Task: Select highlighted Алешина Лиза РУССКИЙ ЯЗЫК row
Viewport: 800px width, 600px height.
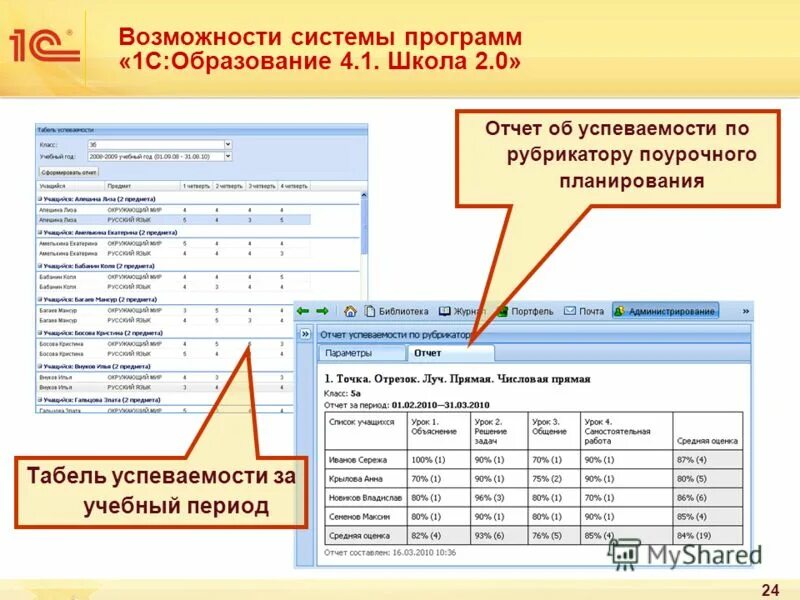Action: [x=173, y=220]
